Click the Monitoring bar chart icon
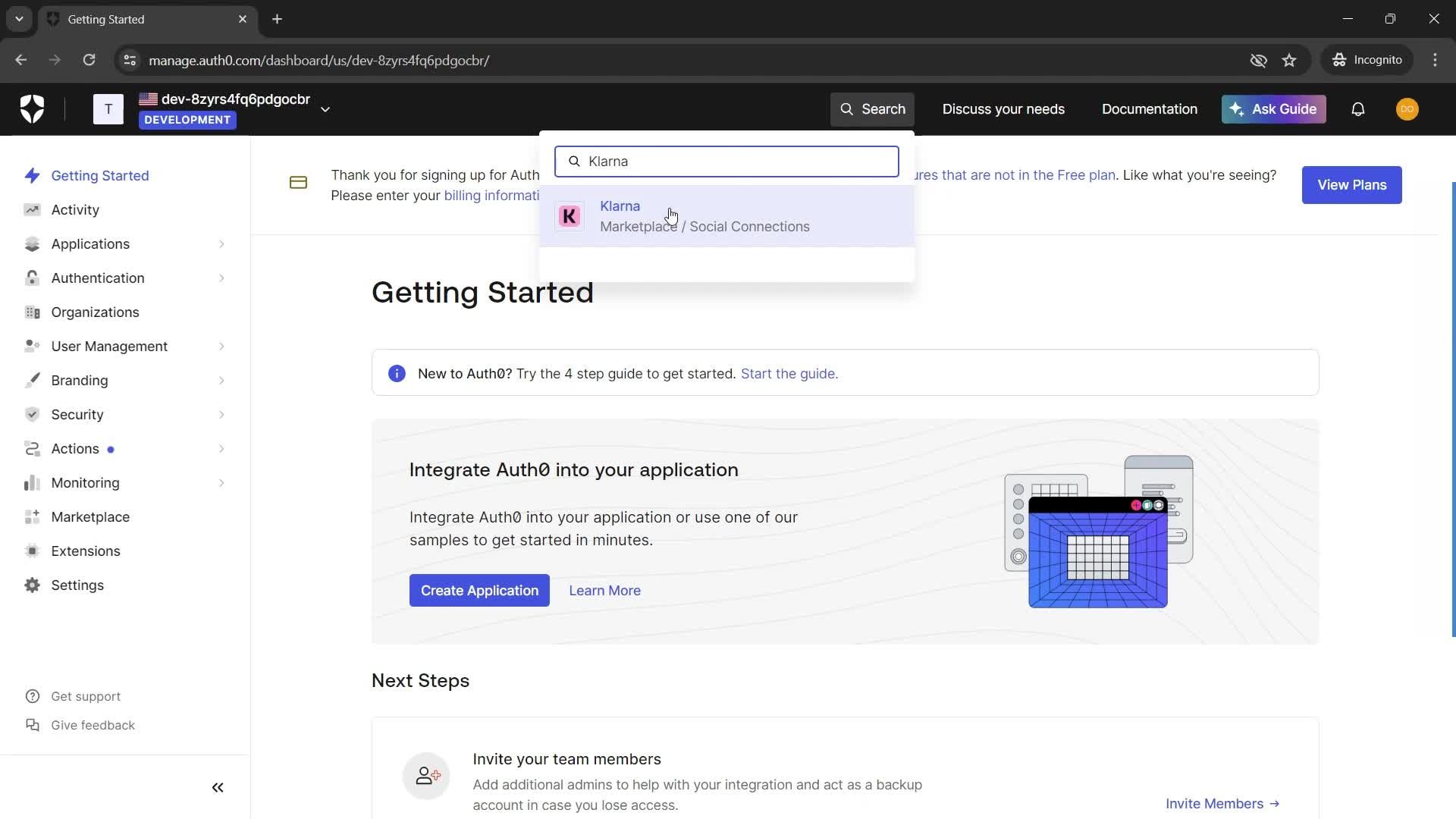The height and width of the screenshot is (819, 1456). [x=32, y=483]
